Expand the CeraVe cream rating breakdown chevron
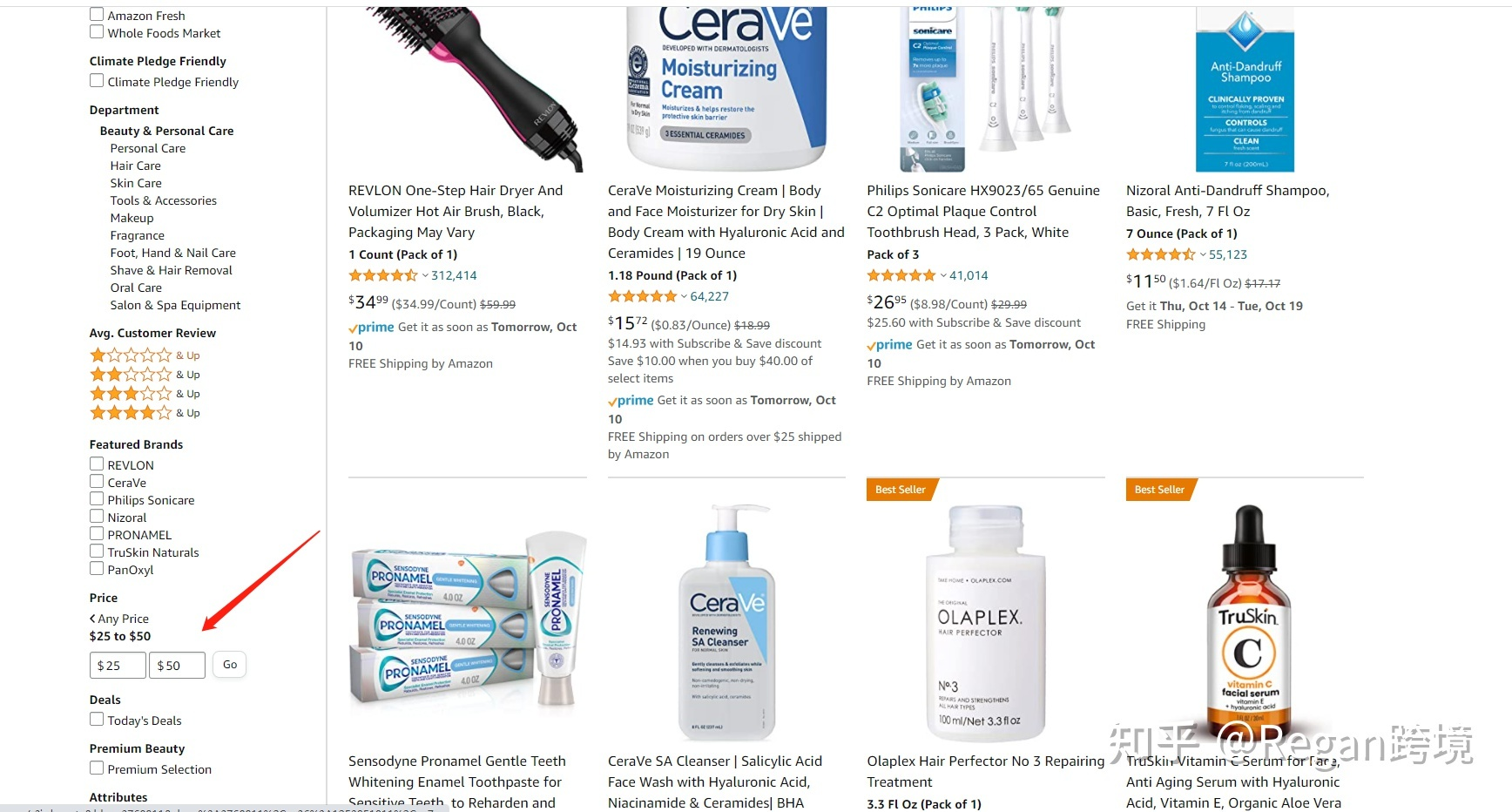 [x=684, y=297]
